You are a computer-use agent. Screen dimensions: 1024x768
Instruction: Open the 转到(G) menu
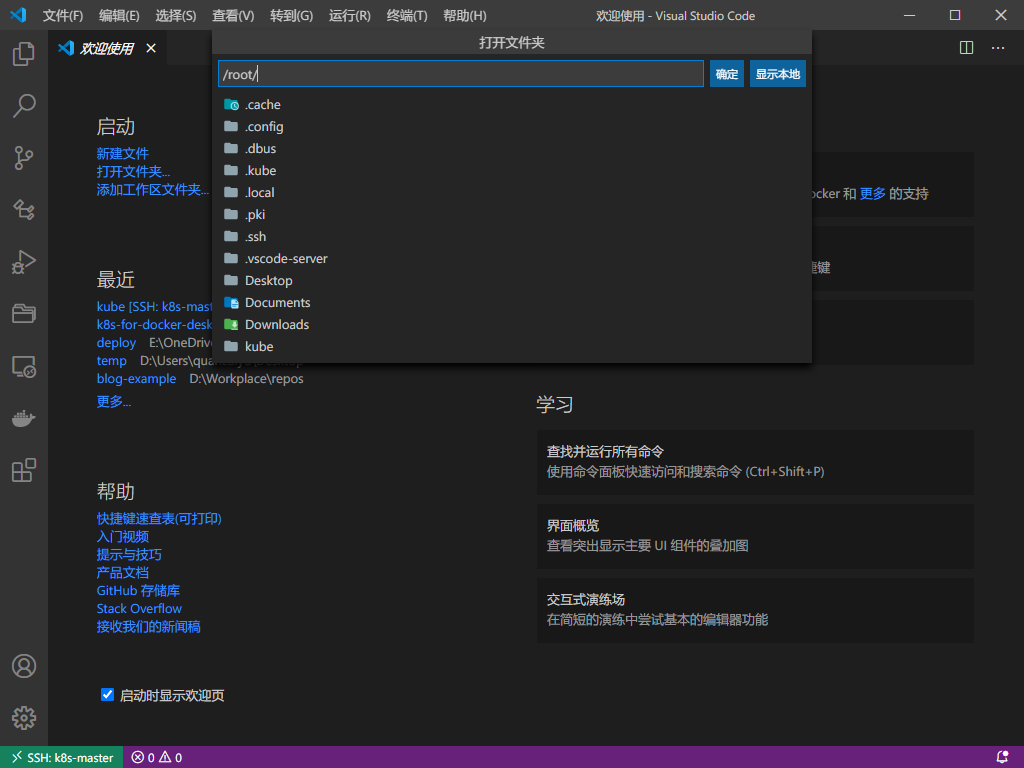click(x=291, y=16)
